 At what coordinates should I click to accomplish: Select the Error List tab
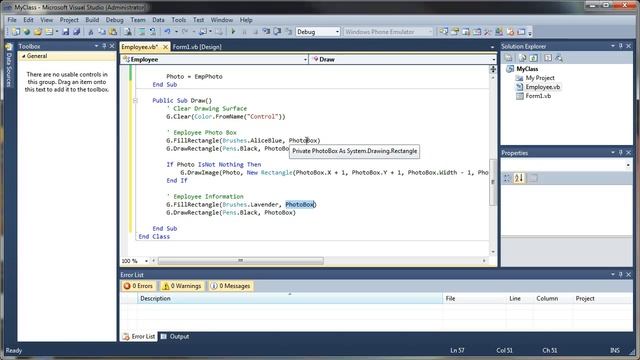coord(139,337)
